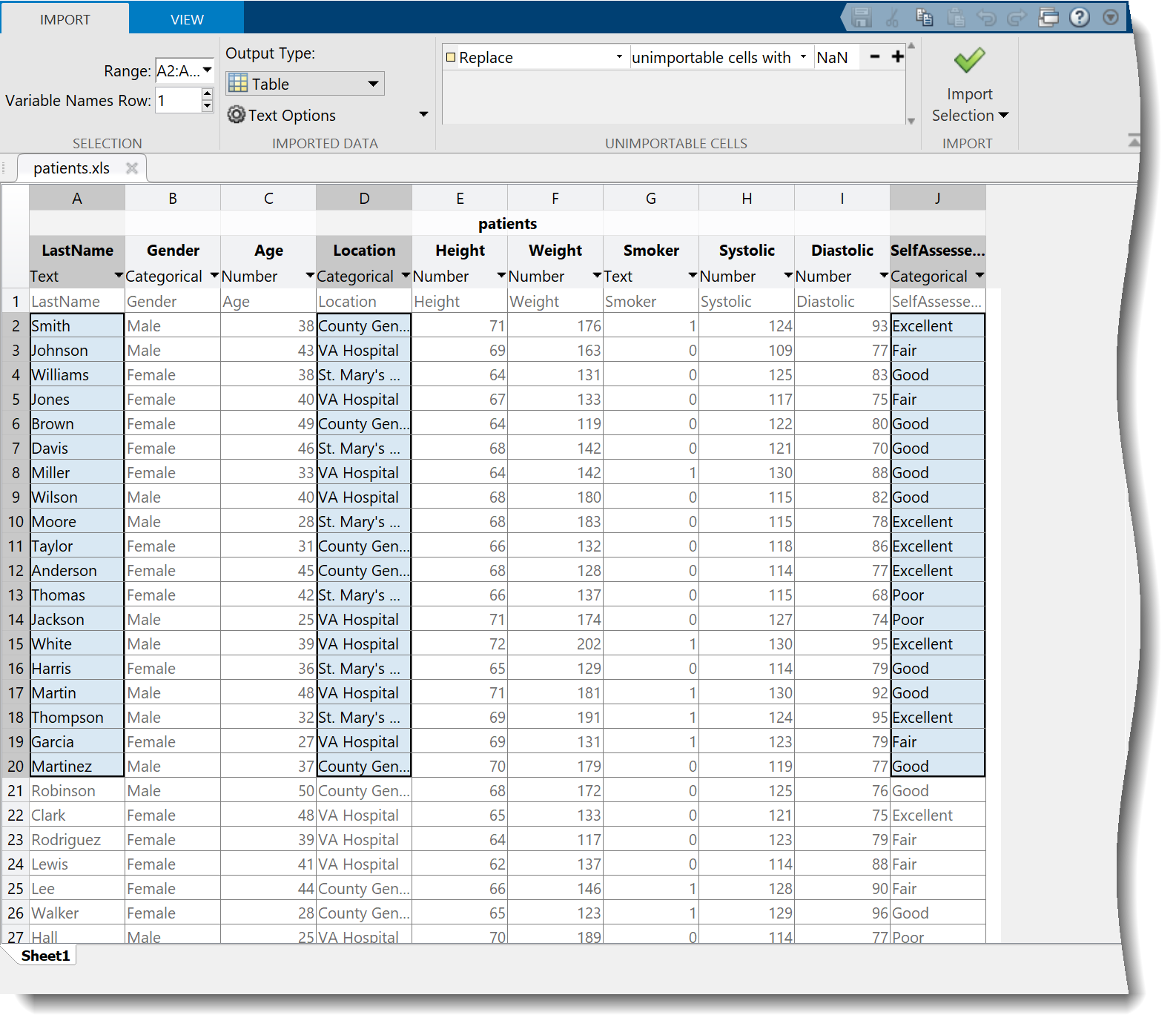The image size is (1176, 1029).
Task: Click the Copy icon in the quick access toolbar
Action: point(924,17)
